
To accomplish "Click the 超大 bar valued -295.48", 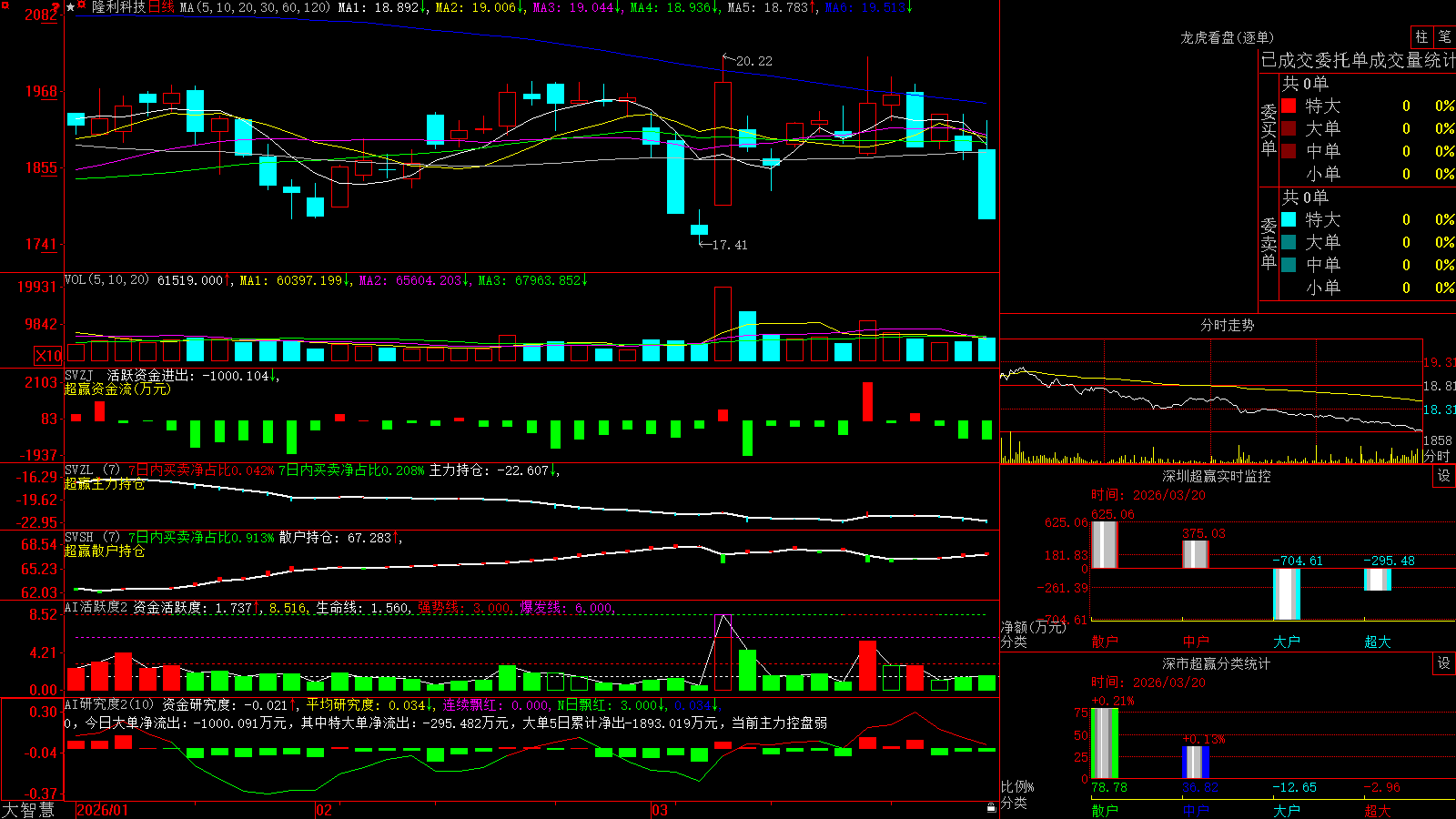I will point(1377,580).
